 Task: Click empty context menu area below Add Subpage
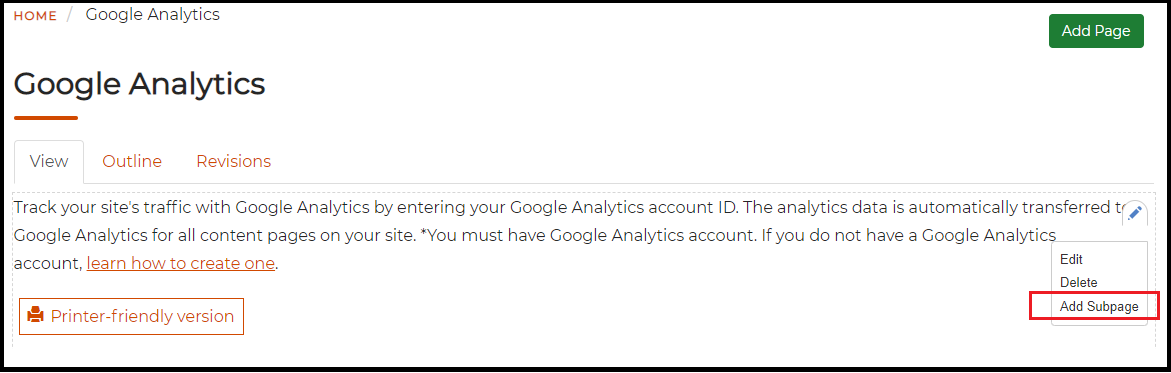click(1099, 321)
